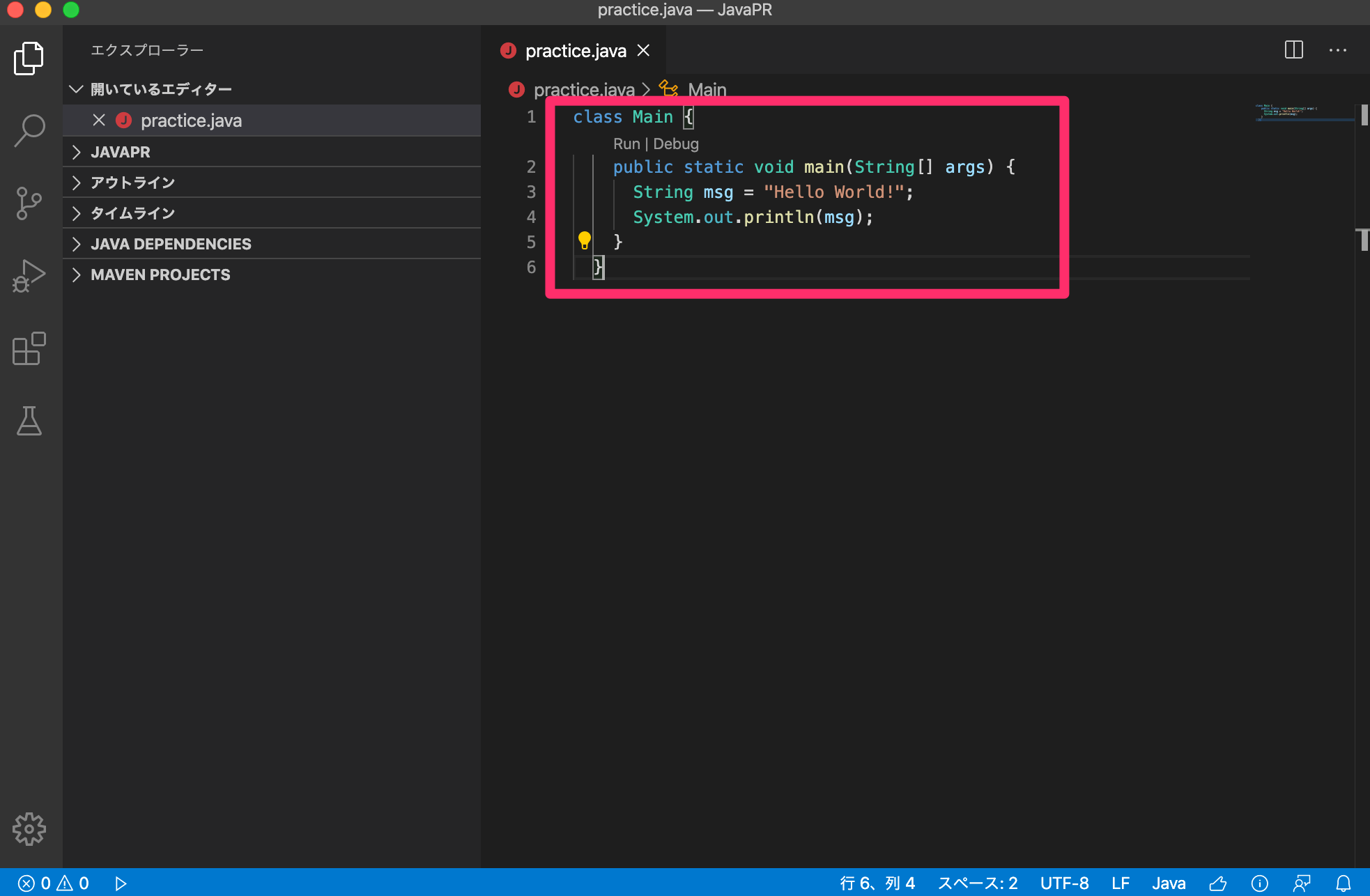Image resolution: width=1370 pixels, height=896 pixels.
Task: Click the Main class symbol breadcrumb
Action: (x=693, y=90)
